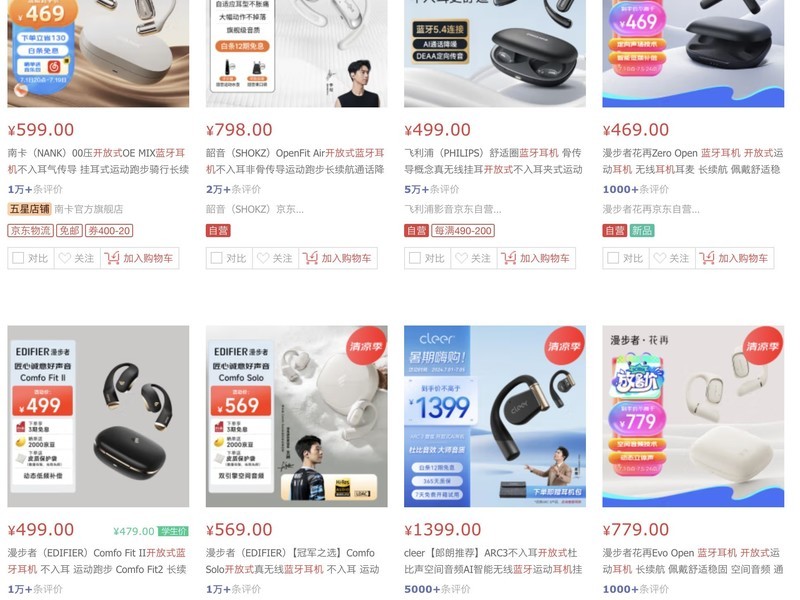
Task: Open the cleer ARC3 product image
Action: click(x=495, y=416)
